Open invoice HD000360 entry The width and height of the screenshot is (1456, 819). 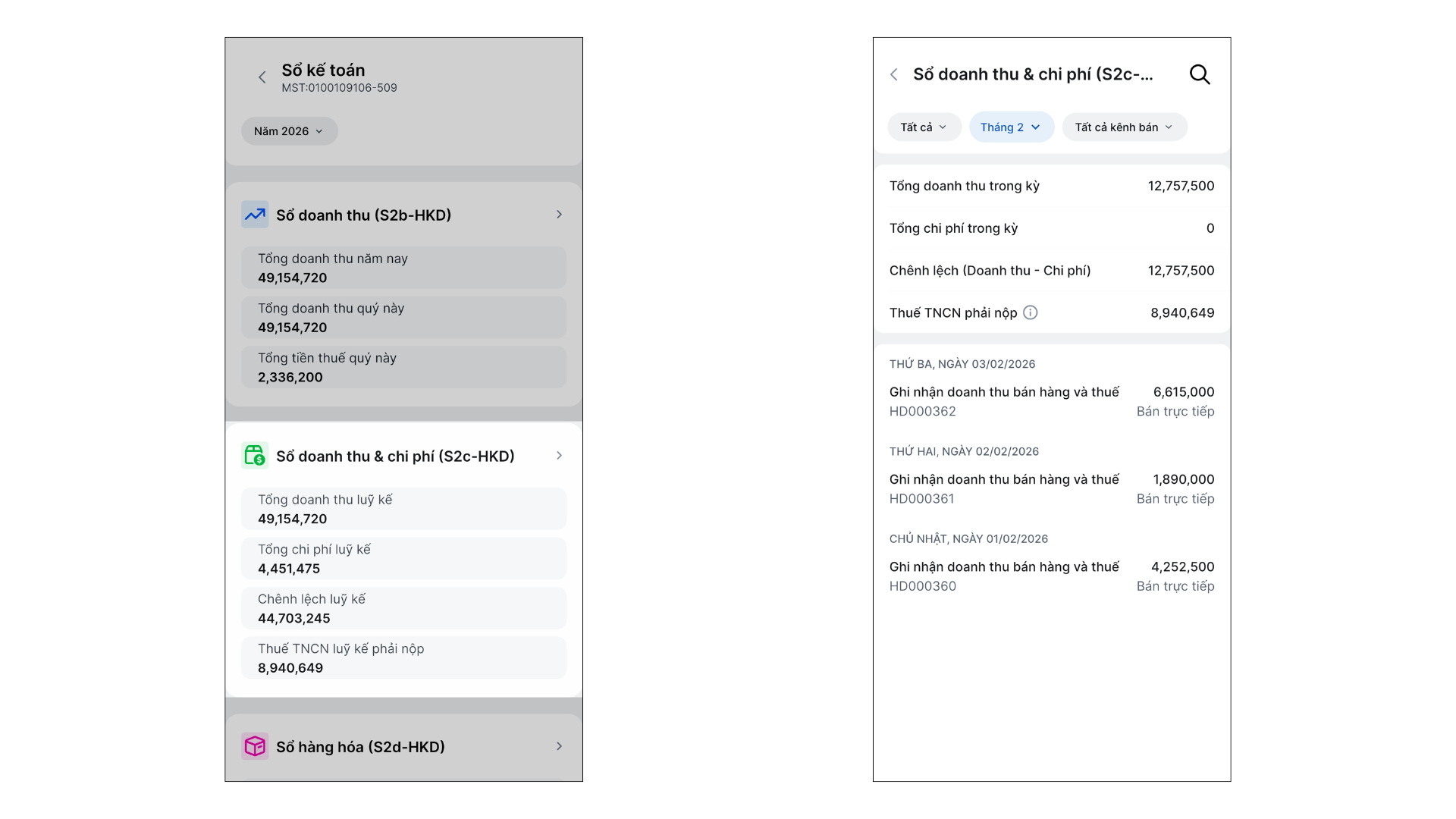pyautogui.click(x=1051, y=576)
